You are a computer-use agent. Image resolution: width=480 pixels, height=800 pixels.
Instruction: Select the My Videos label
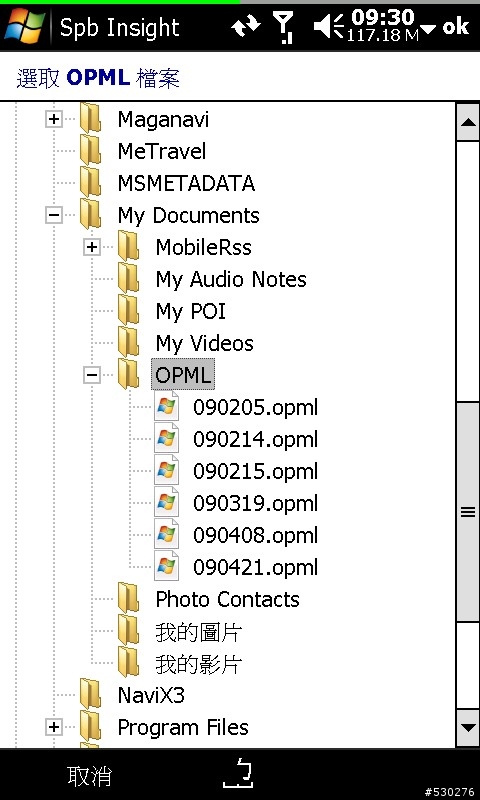click(205, 344)
